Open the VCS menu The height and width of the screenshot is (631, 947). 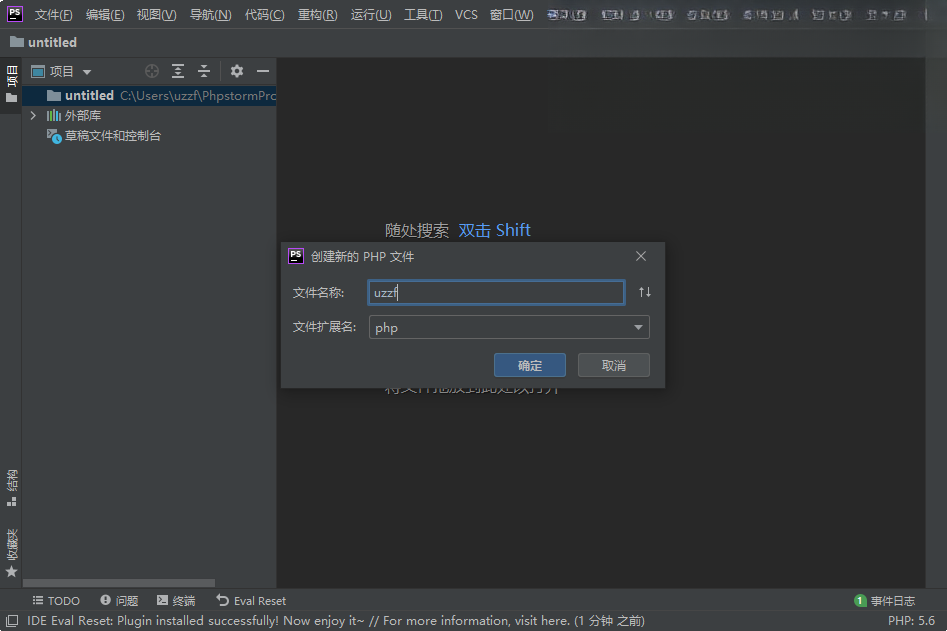tap(466, 14)
